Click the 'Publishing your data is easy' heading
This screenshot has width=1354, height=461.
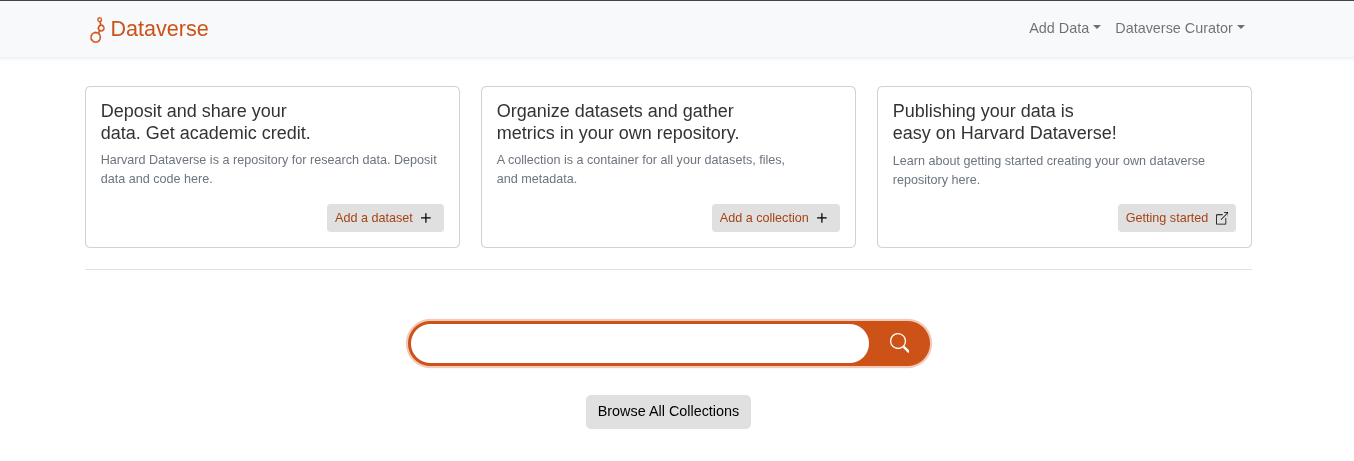(1004, 122)
